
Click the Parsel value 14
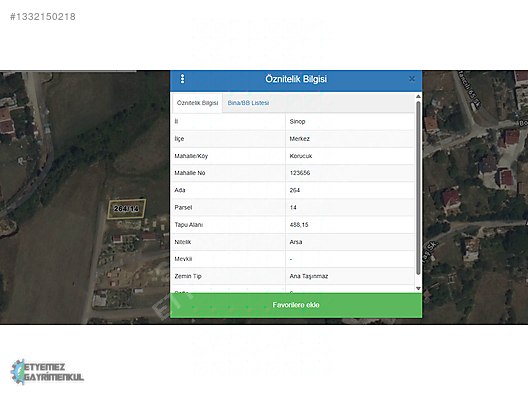[293, 207]
